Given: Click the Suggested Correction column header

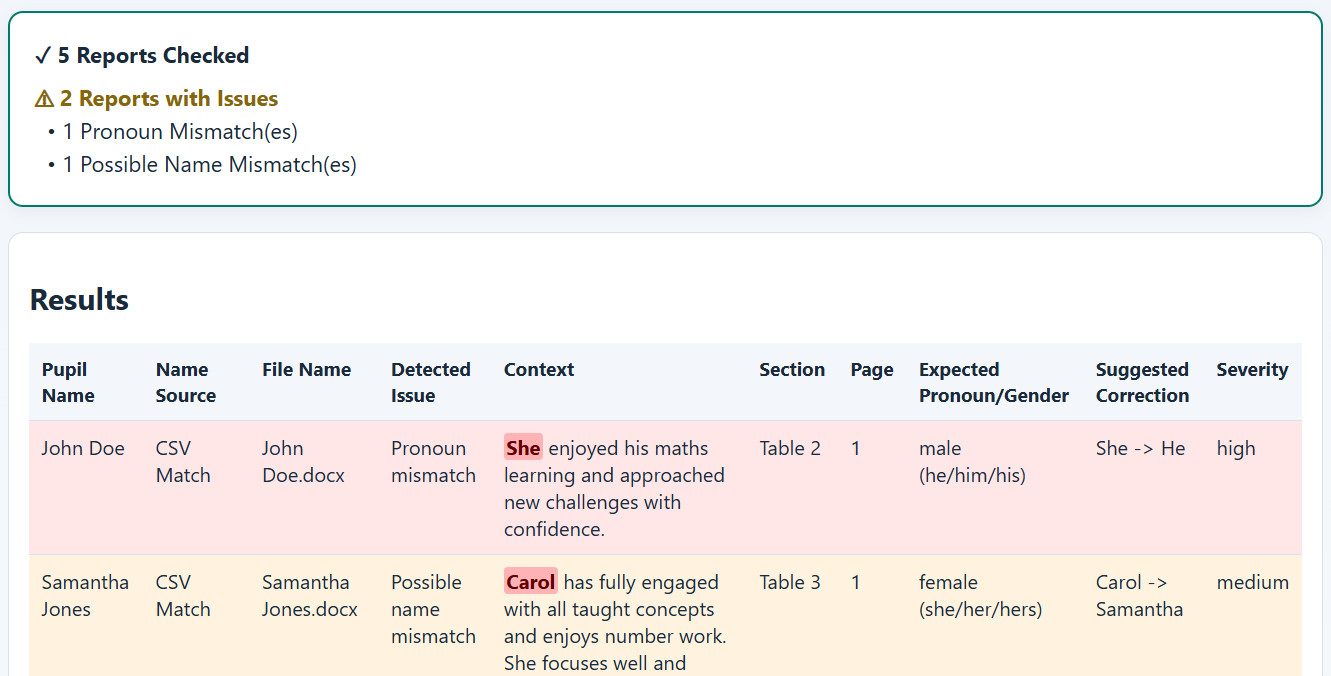Looking at the screenshot, I should click(1142, 382).
